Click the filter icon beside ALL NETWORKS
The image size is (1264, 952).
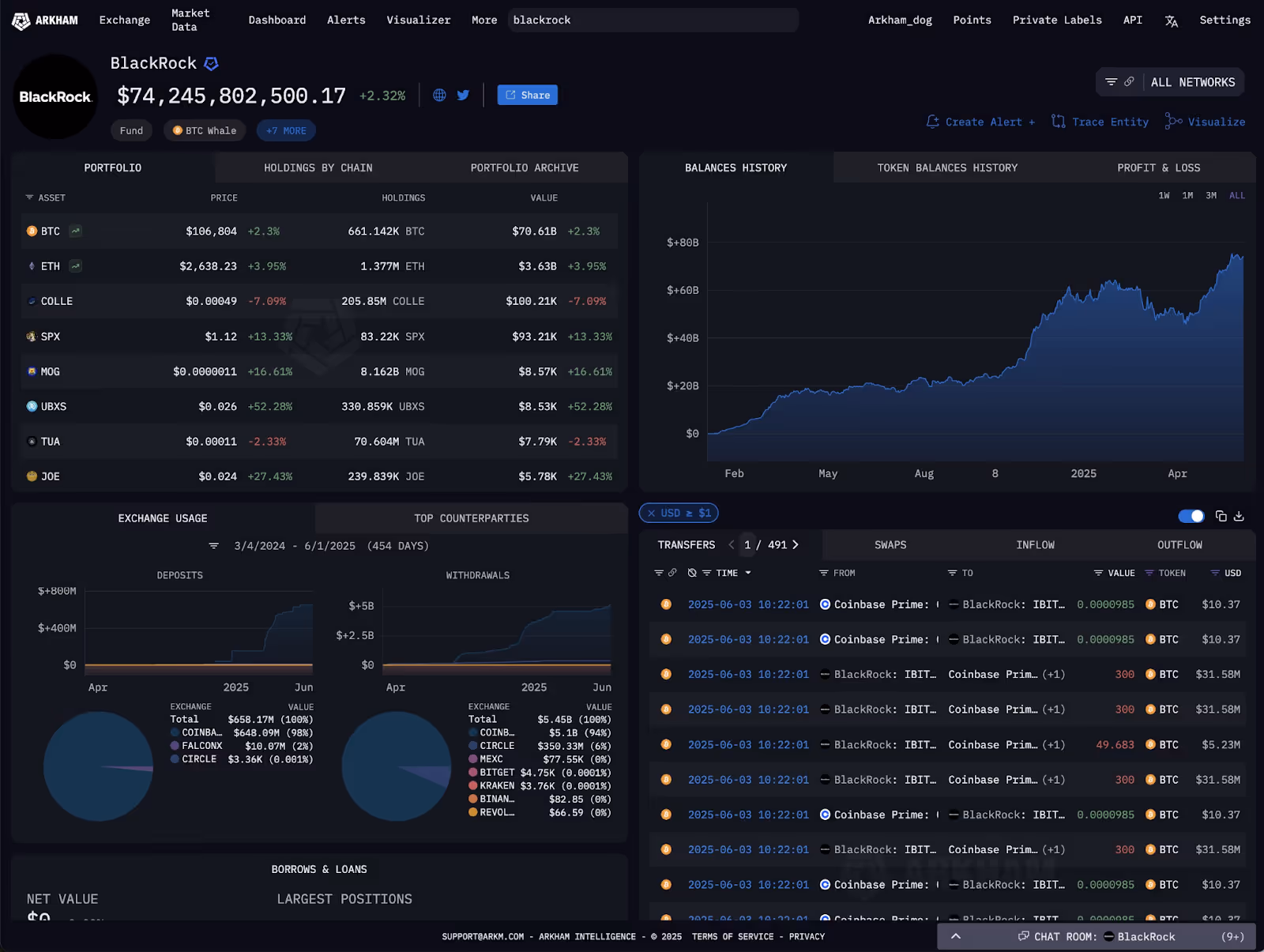click(1111, 82)
